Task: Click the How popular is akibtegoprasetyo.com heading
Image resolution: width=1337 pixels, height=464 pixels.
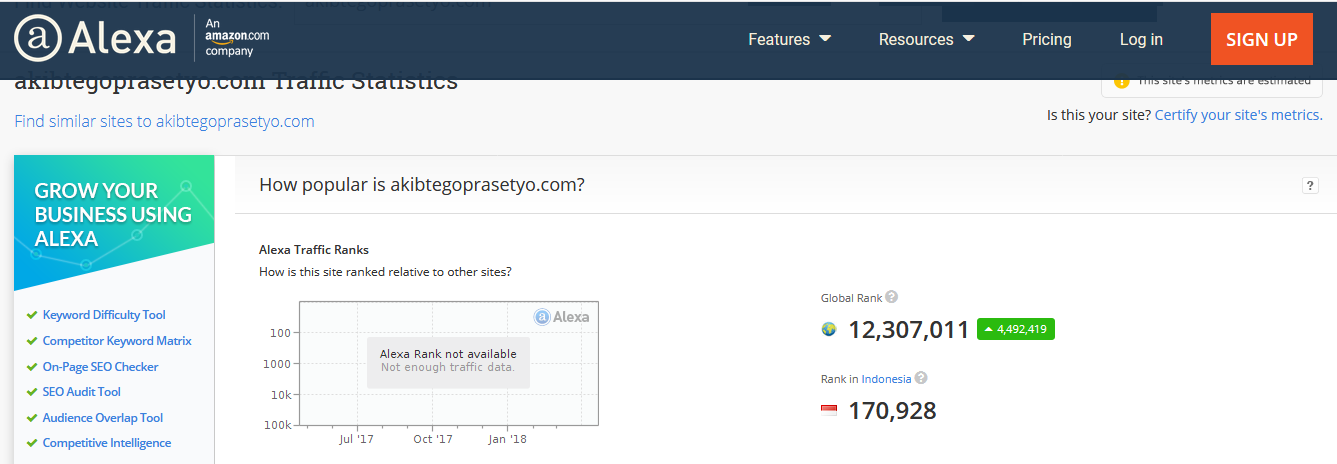Action: pos(422,185)
